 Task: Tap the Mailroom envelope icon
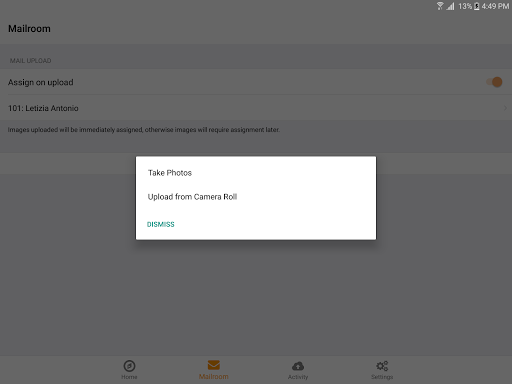[214, 365]
